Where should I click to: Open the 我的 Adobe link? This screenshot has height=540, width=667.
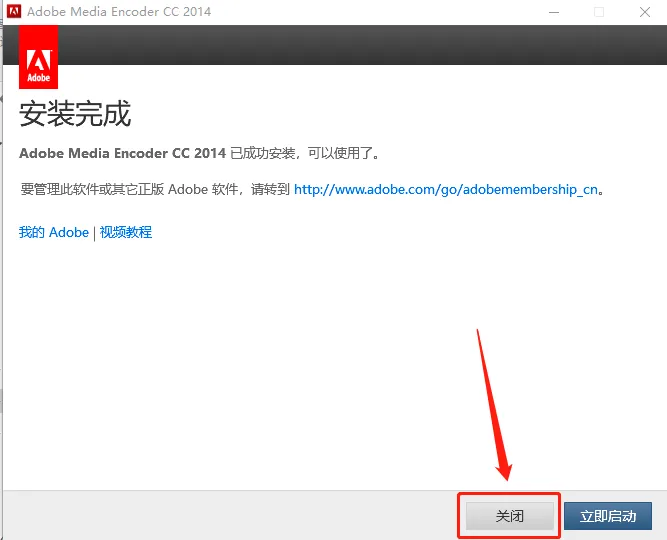pyautogui.click(x=54, y=232)
